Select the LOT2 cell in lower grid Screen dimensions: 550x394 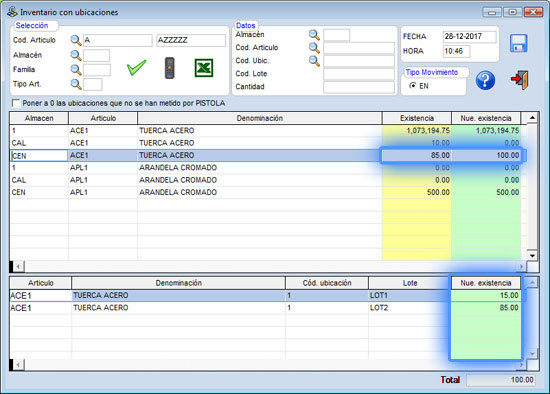click(x=410, y=308)
